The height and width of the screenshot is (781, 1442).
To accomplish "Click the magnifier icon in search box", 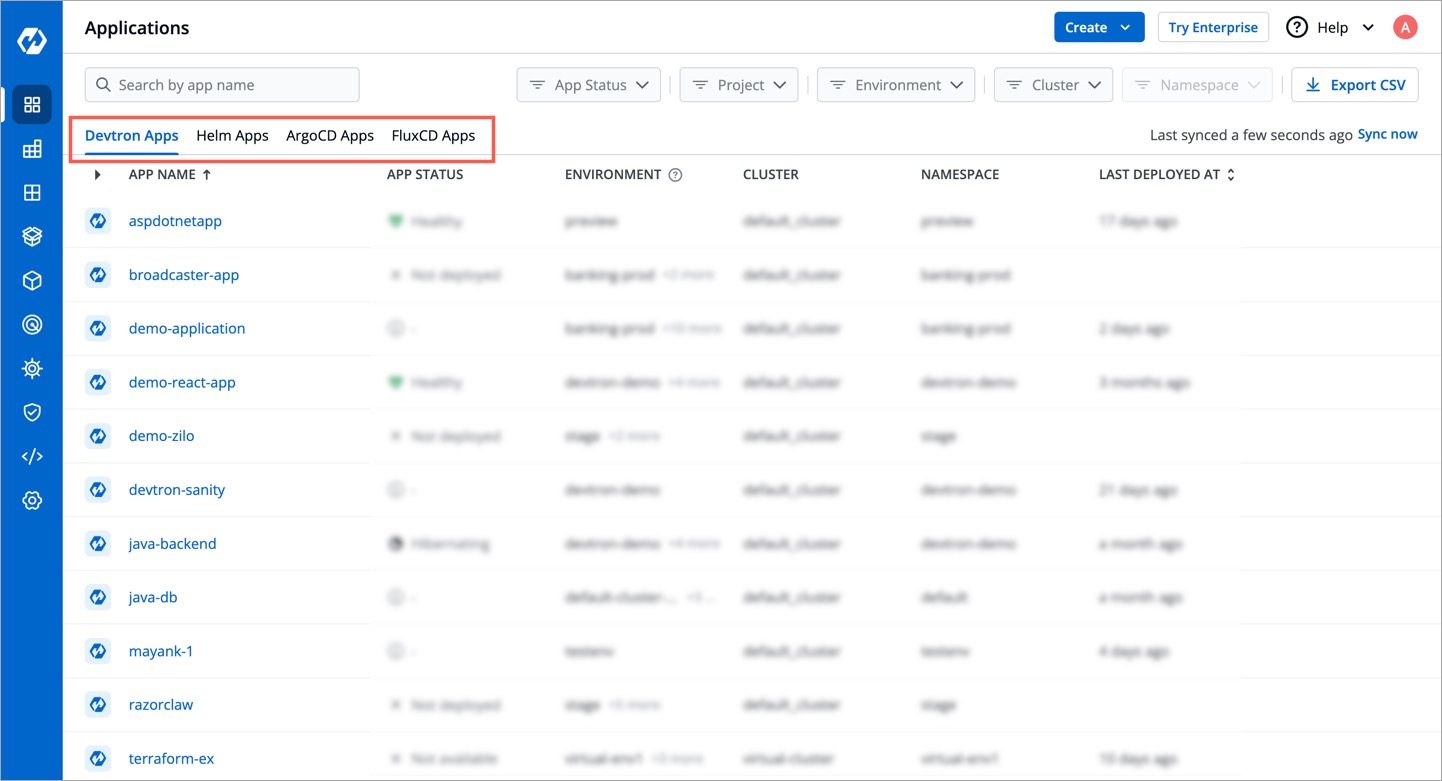I will click(103, 85).
